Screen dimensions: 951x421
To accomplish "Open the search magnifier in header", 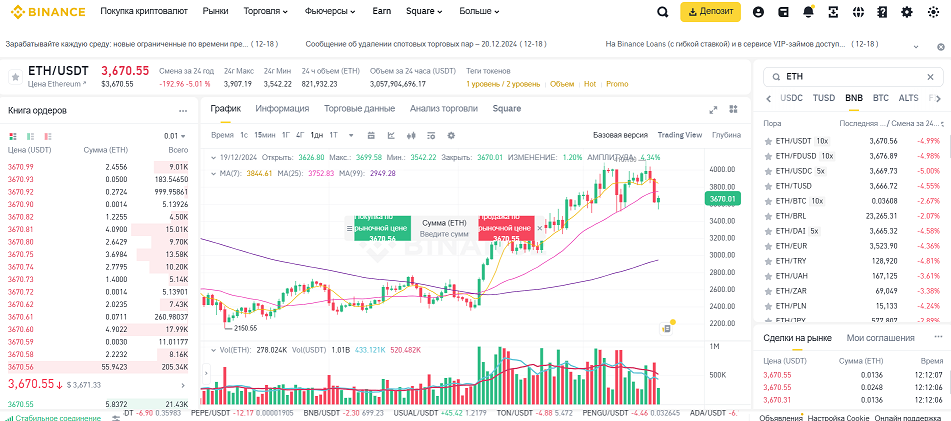I will pyautogui.click(x=662, y=12).
